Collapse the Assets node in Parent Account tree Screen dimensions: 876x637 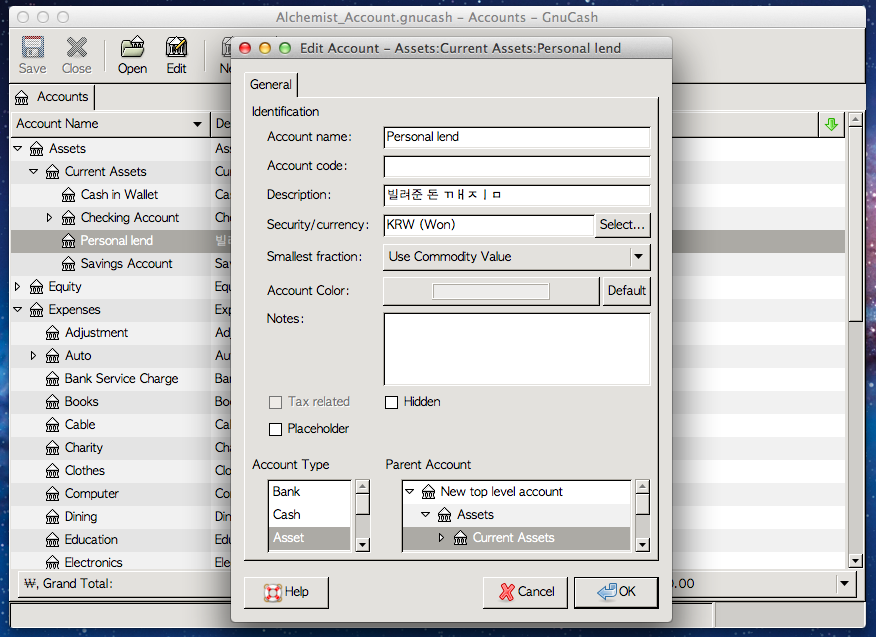tap(426, 515)
